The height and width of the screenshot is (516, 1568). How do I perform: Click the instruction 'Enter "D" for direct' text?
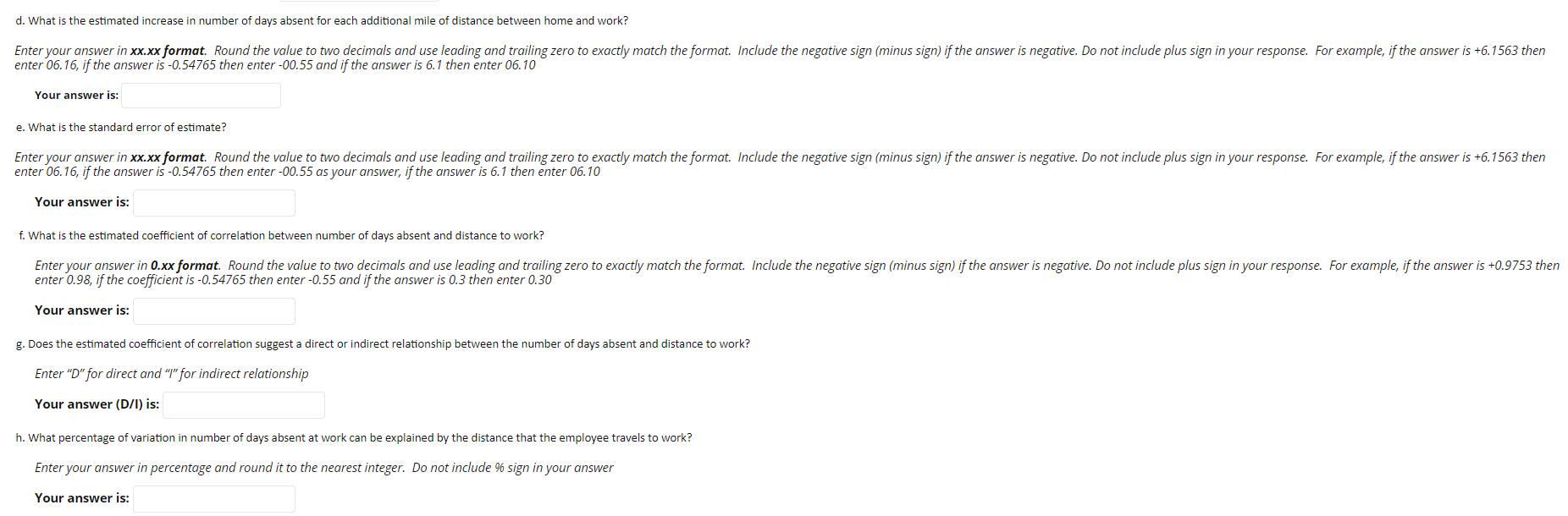tap(171, 373)
